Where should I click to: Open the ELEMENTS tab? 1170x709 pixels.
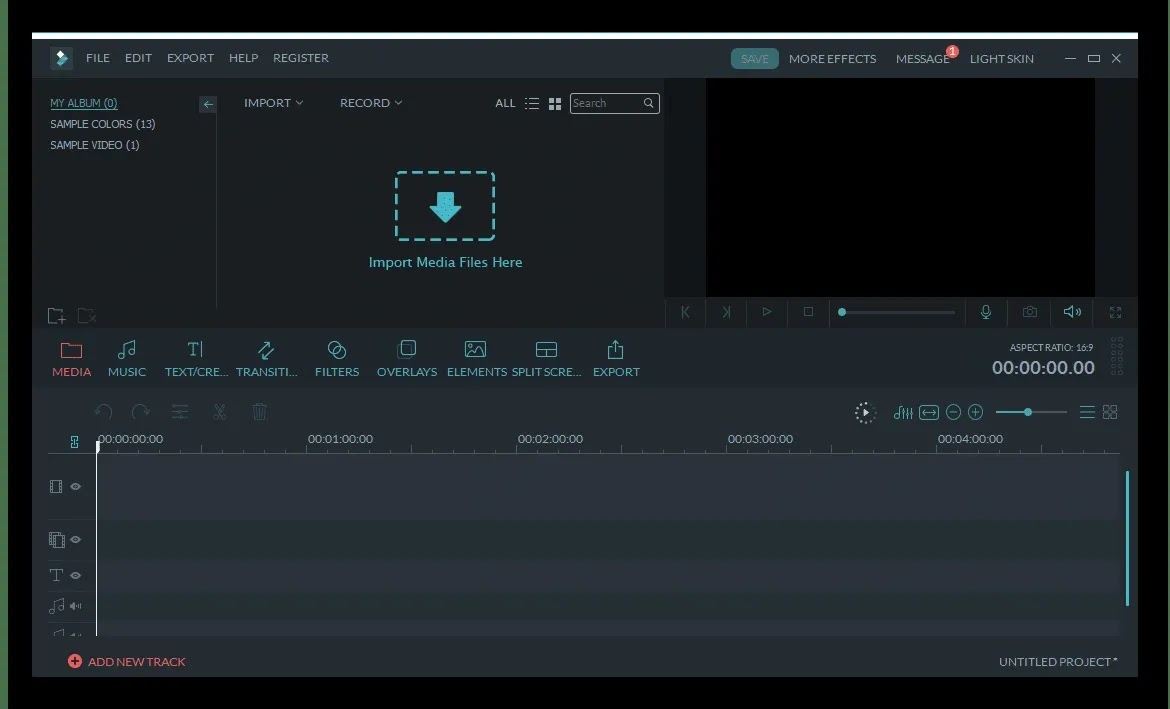476,359
